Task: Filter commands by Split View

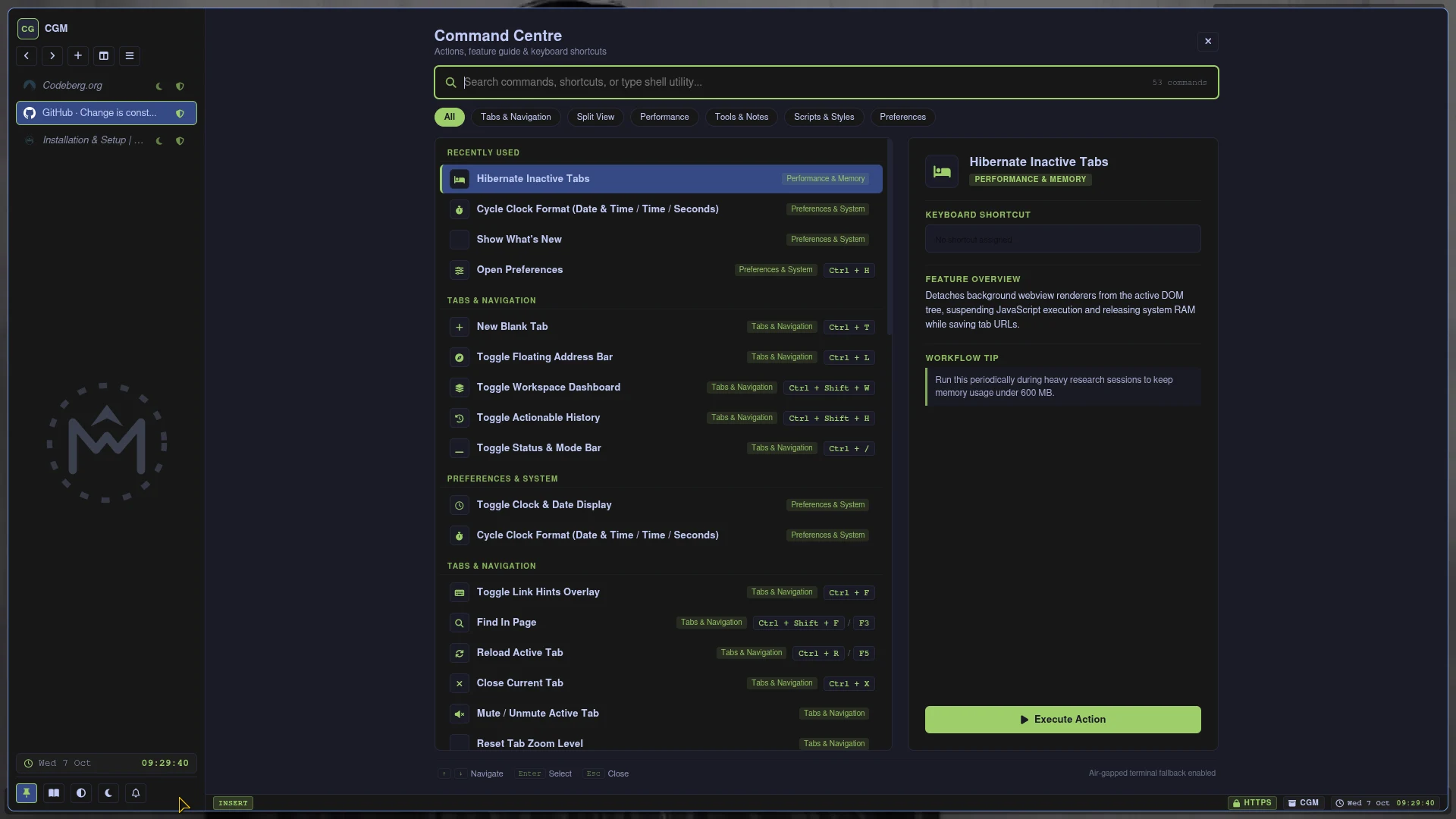Action: pos(595,117)
